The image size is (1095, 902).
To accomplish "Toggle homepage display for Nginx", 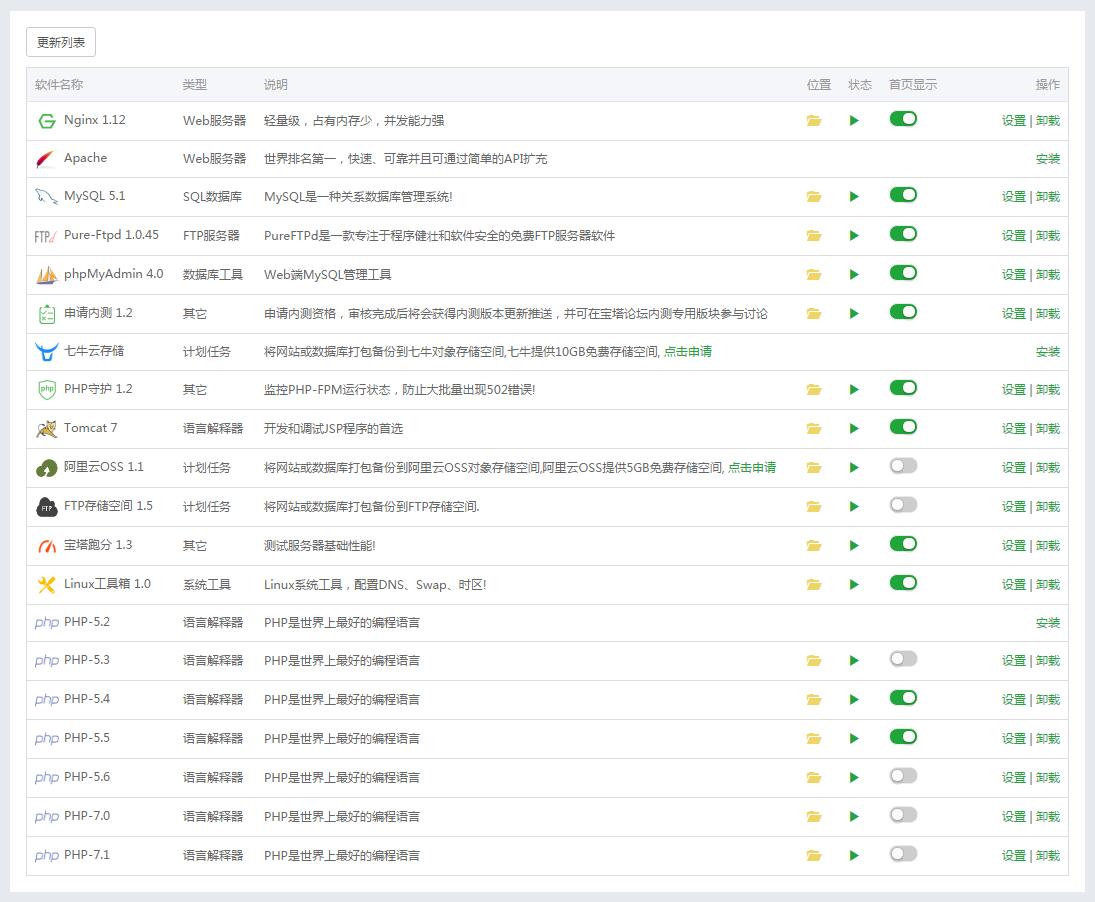I will tap(902, 118).
